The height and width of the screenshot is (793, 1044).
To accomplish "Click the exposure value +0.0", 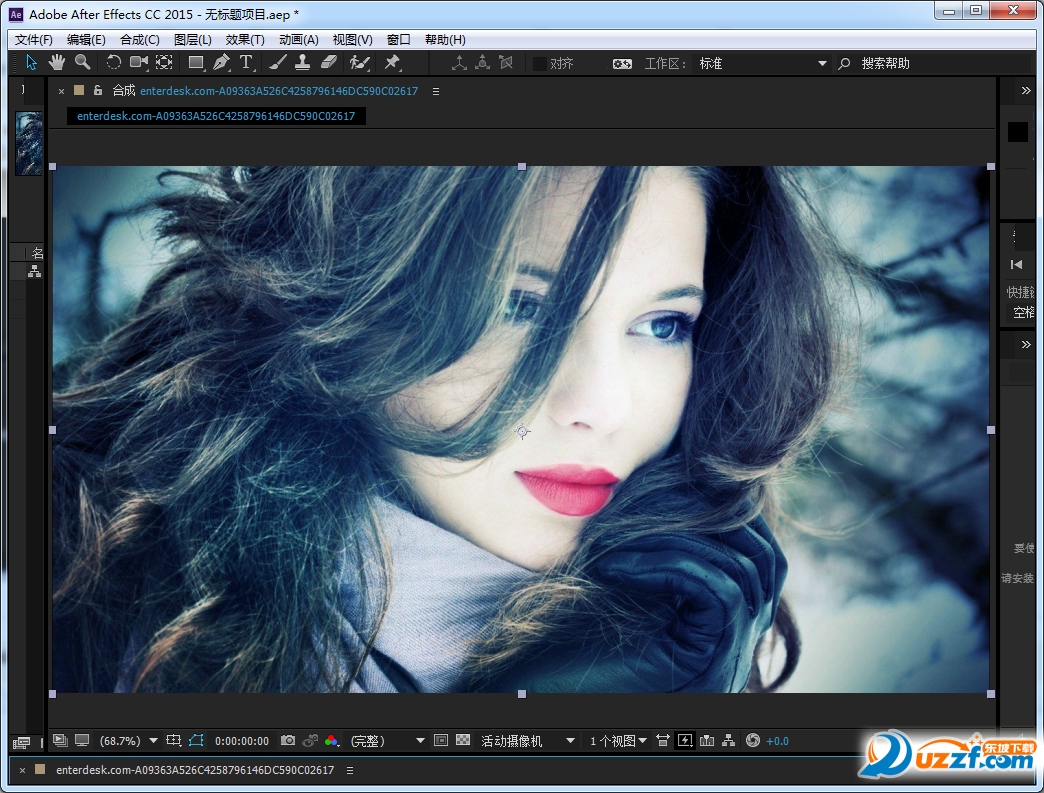I will [777, 741].
